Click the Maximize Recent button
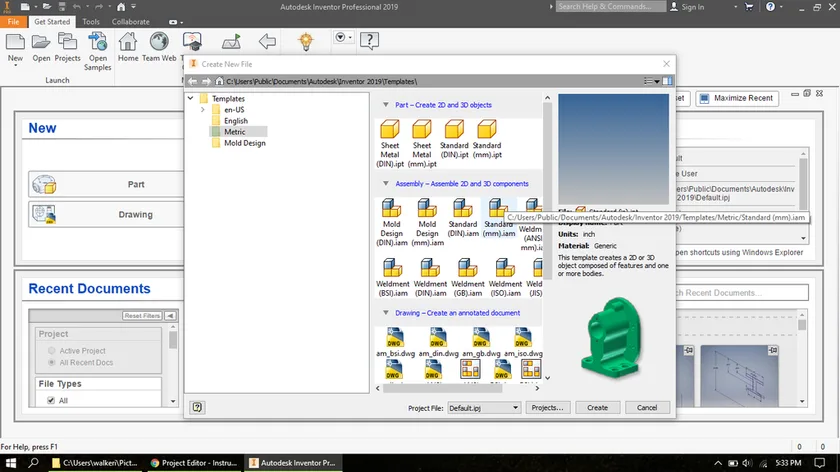The width and height of the screenshot is (840, 472). pyautogui.click(x=737, y=98)
